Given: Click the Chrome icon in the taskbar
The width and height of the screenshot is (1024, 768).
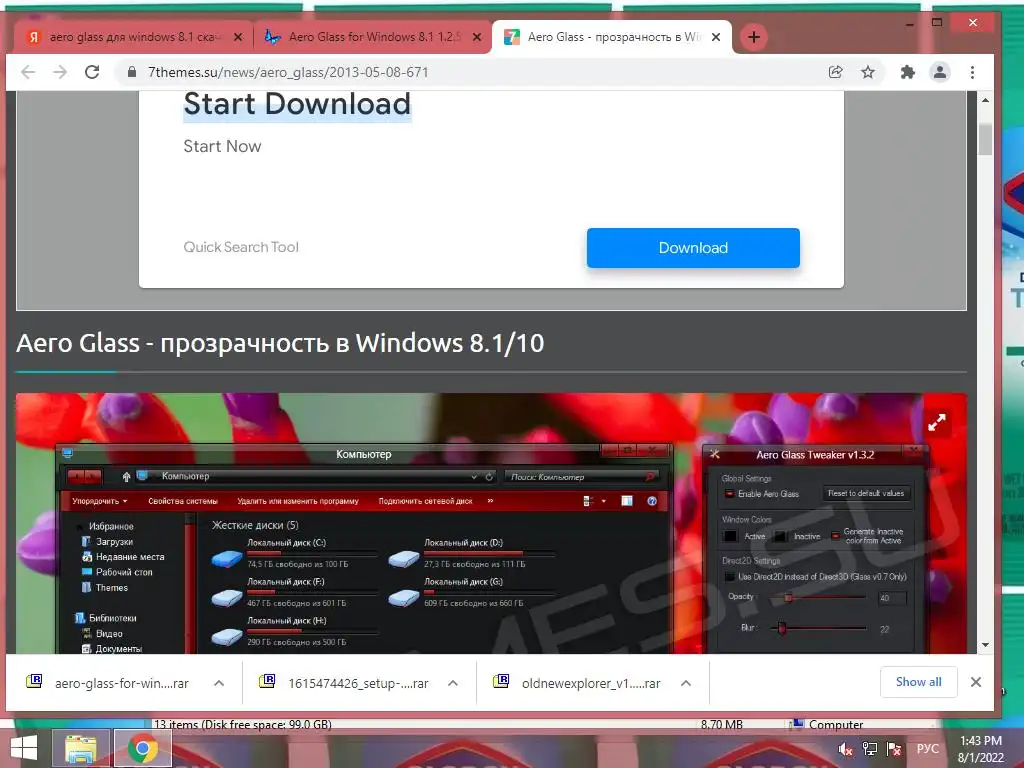Looking at the screenshot, I should (142, 748).
